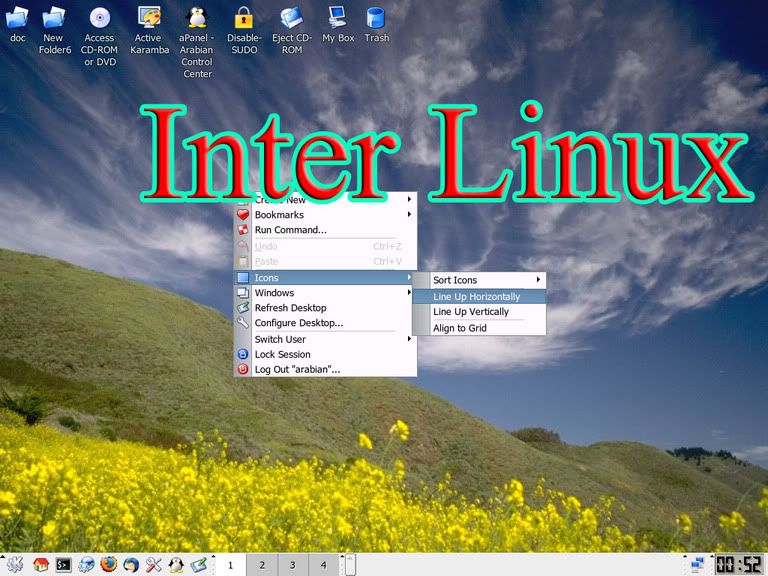The width and height of the screenshot is (768, 576).
Task: Select Line Up Vertically
Action: [479, 312]
